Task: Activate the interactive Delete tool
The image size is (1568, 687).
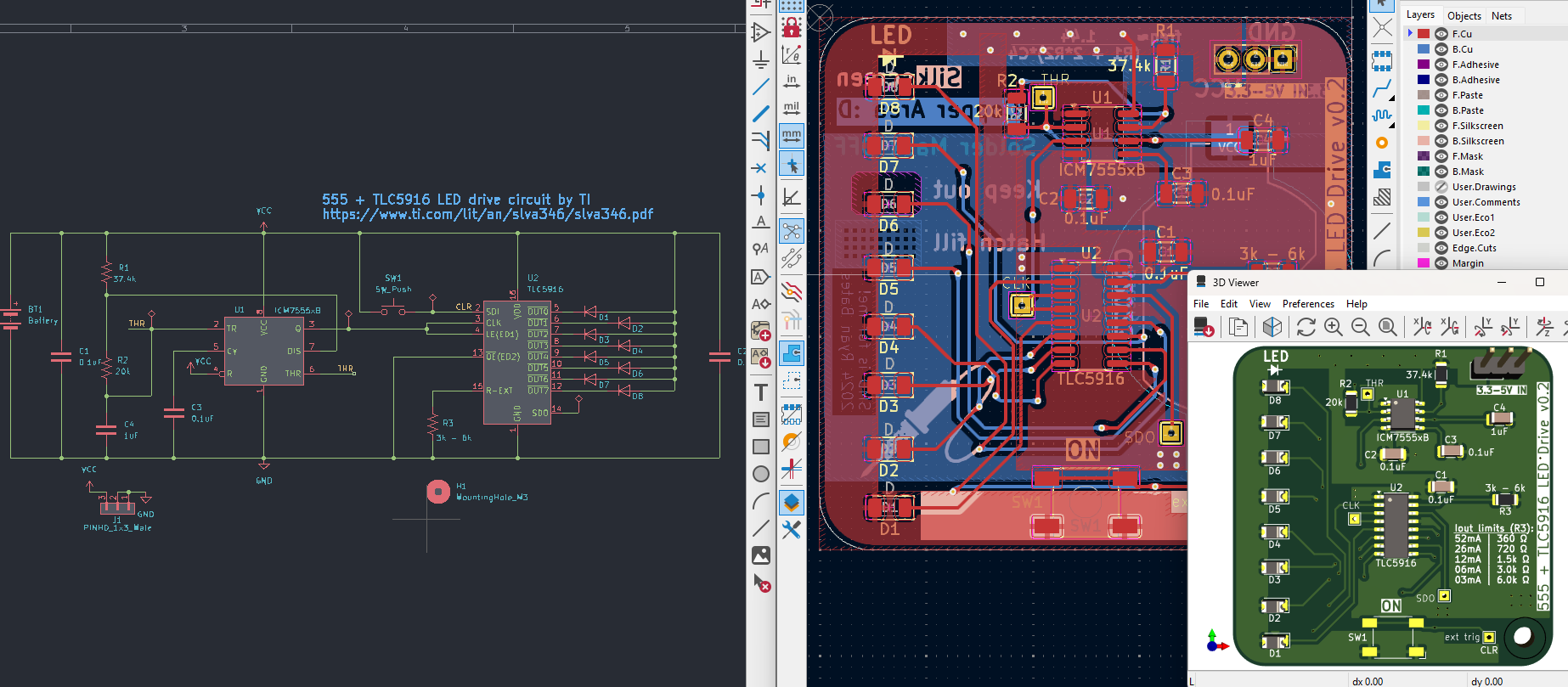Action: coord(761,583)
